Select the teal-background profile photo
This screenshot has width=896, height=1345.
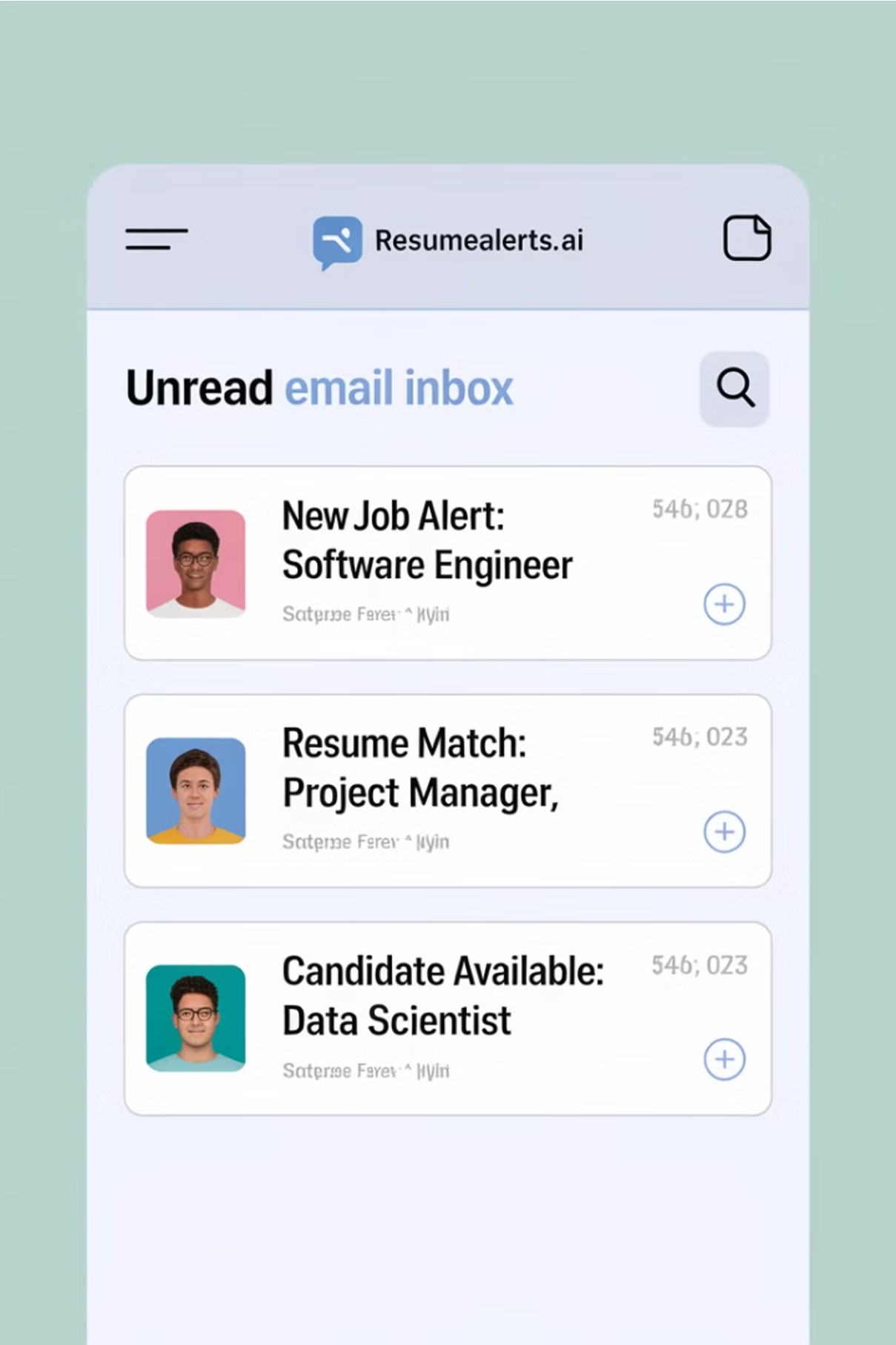(x=196, y=1018)
